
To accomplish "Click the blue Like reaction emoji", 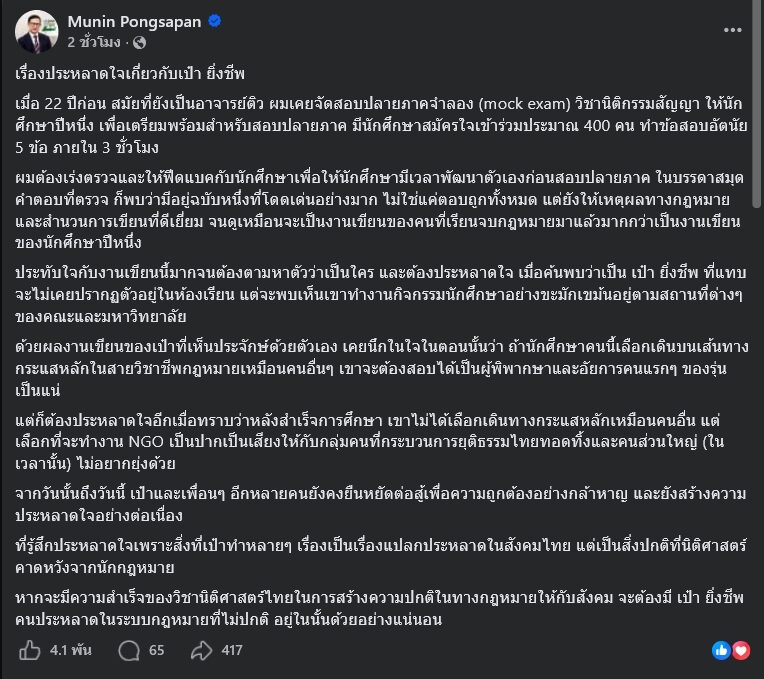I will pos(722,650).
